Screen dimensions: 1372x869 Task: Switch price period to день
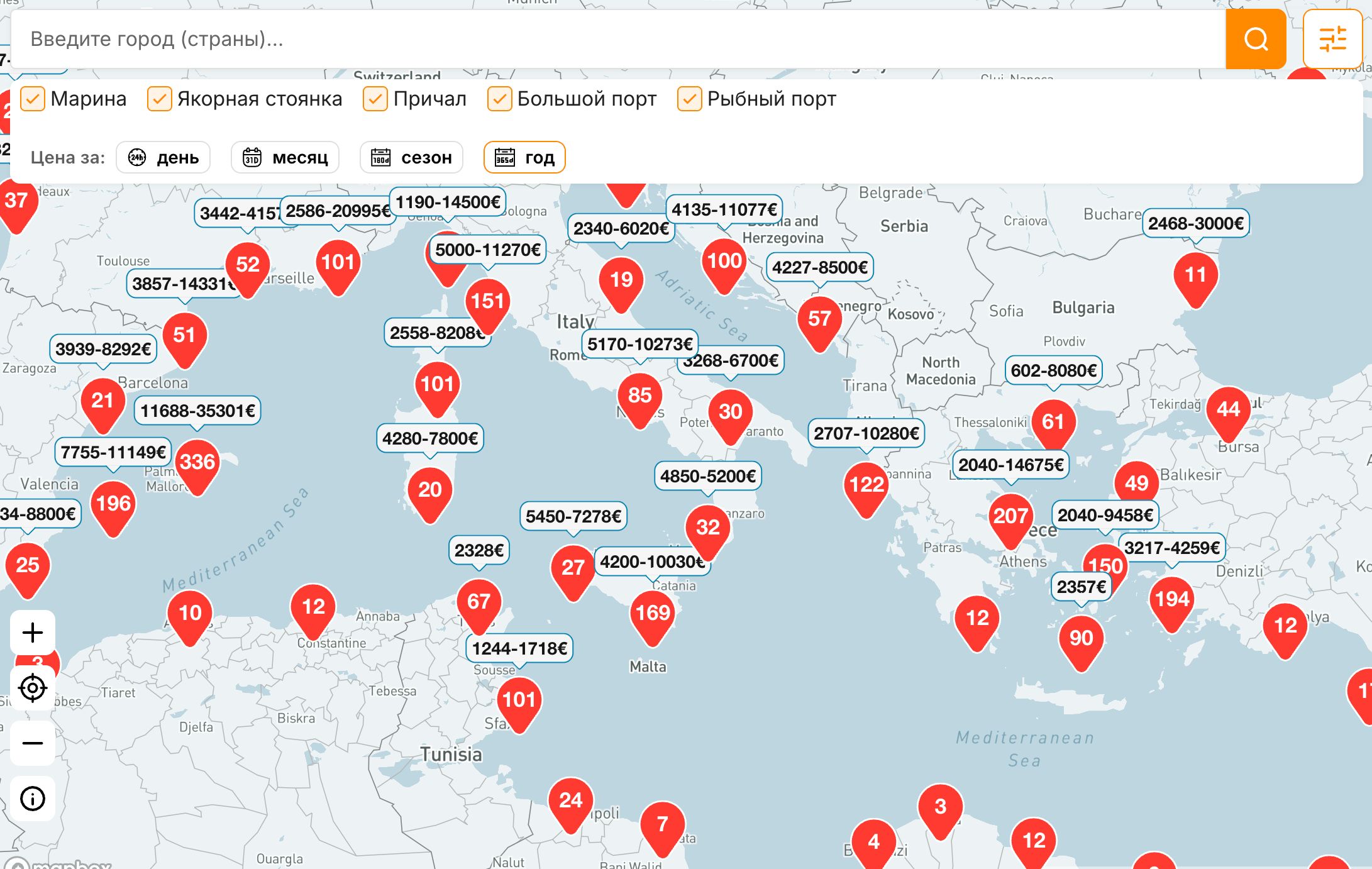(163, 157)
